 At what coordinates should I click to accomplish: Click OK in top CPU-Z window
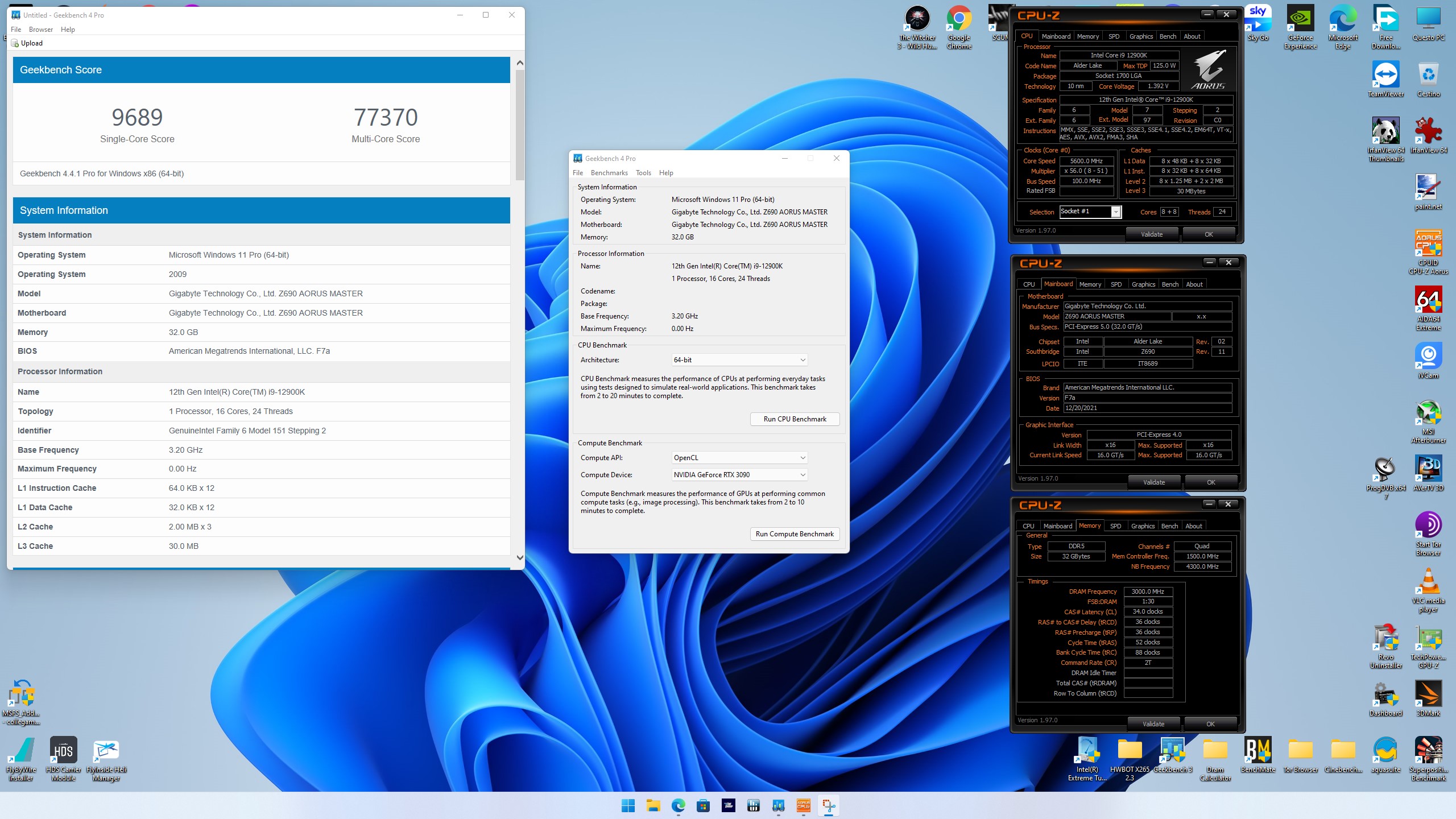coord(1209,234)
